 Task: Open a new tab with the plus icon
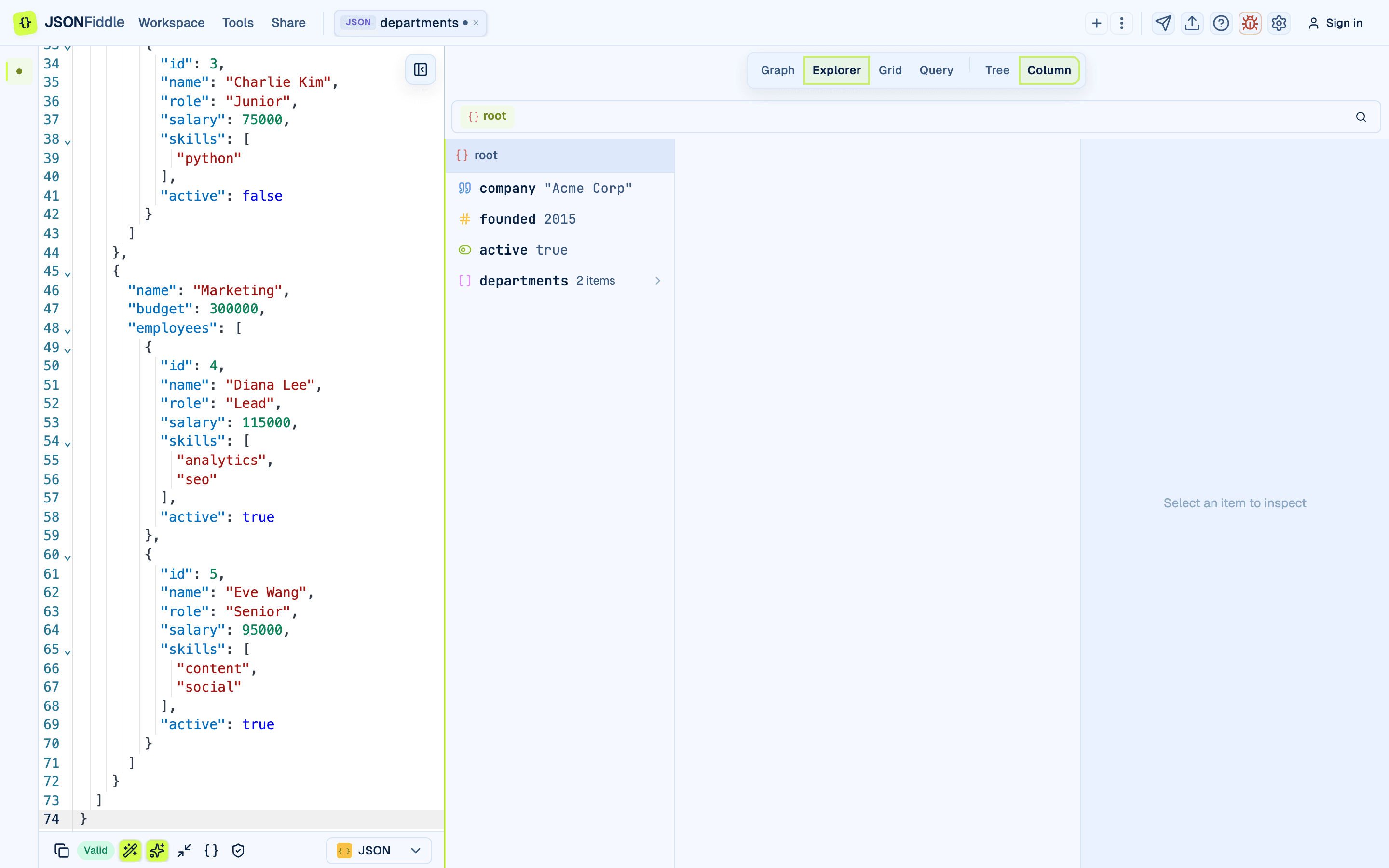pyautogui.click(x=1096, y=23)
